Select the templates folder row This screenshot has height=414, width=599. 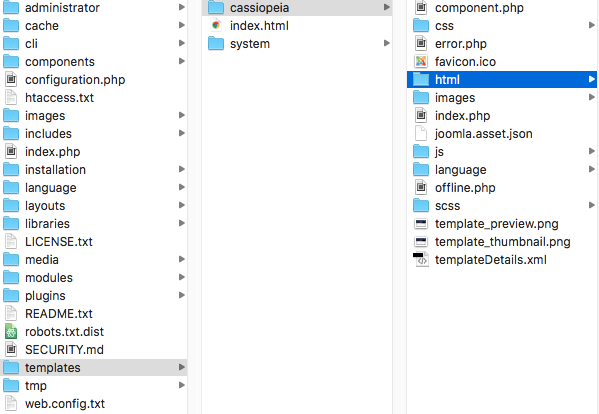point(94,367)
